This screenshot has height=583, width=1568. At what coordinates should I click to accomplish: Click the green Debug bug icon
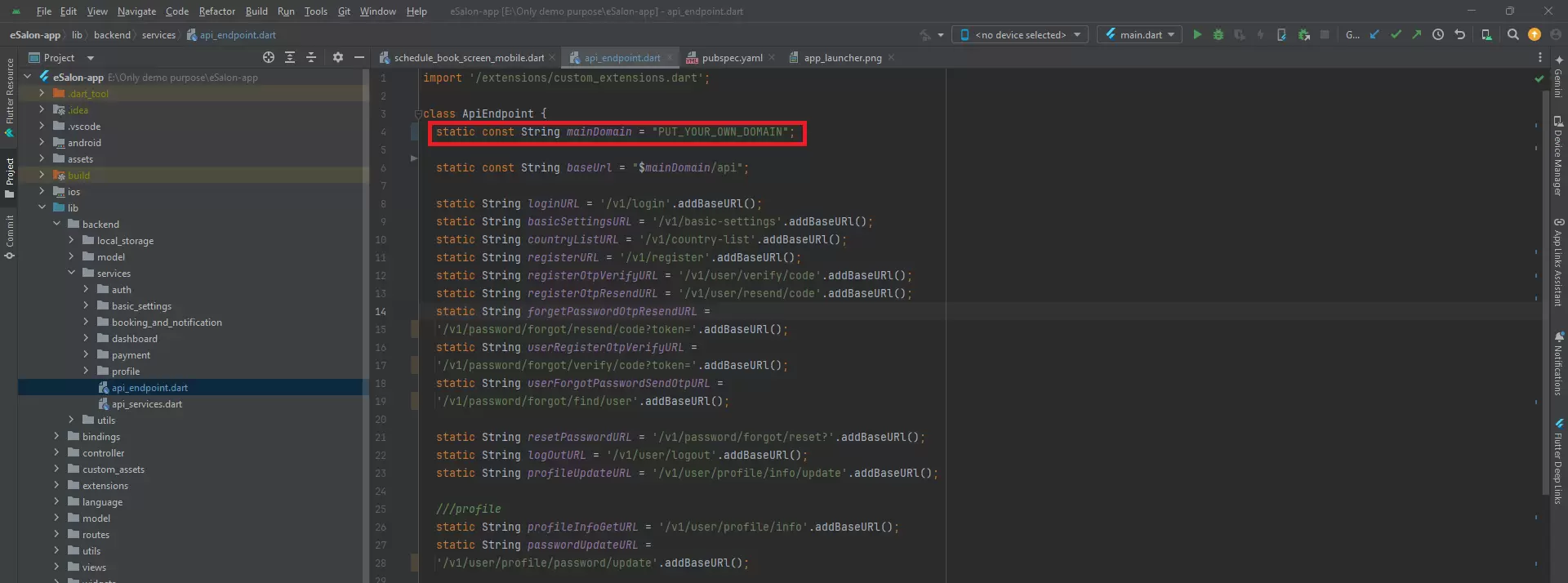pyautogui.click(x=1218, y=34)
